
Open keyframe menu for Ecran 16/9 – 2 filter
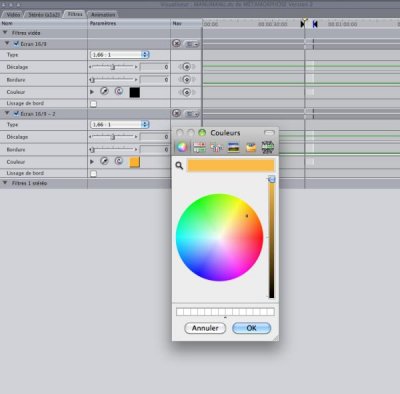coord(192,114)
